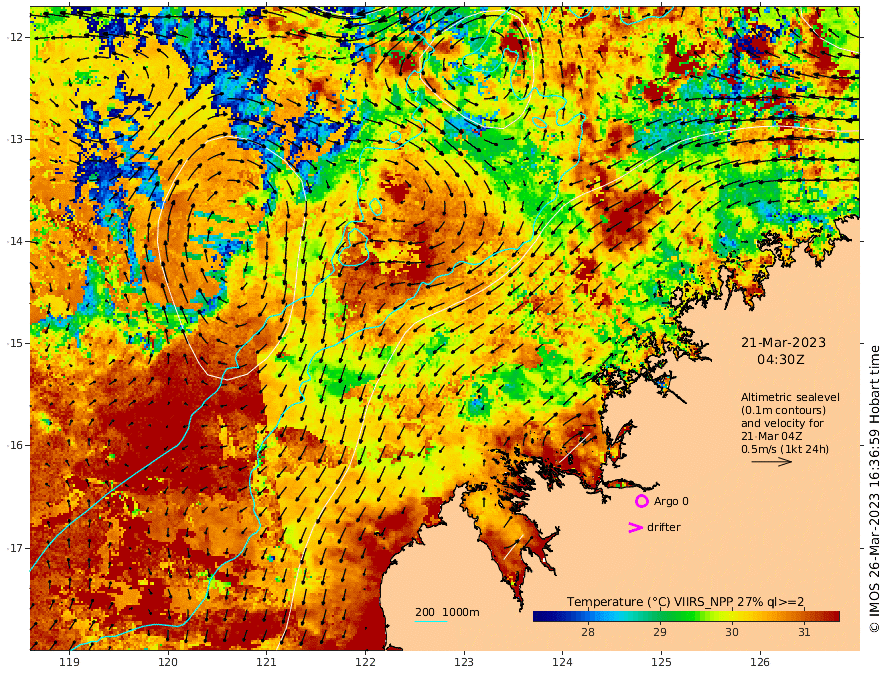Click longitude axis label 120
Viewport: 880px width, 680px height.
click(168, 662)
